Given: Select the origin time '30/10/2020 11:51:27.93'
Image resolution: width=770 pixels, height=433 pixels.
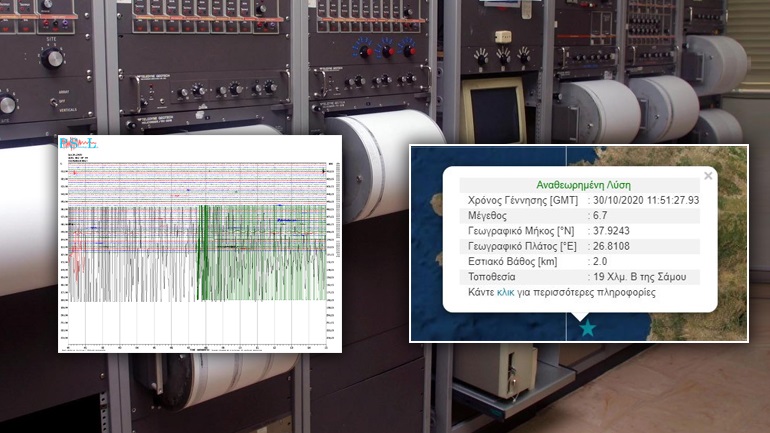Looking at the screenshot, I should point(646,200).
